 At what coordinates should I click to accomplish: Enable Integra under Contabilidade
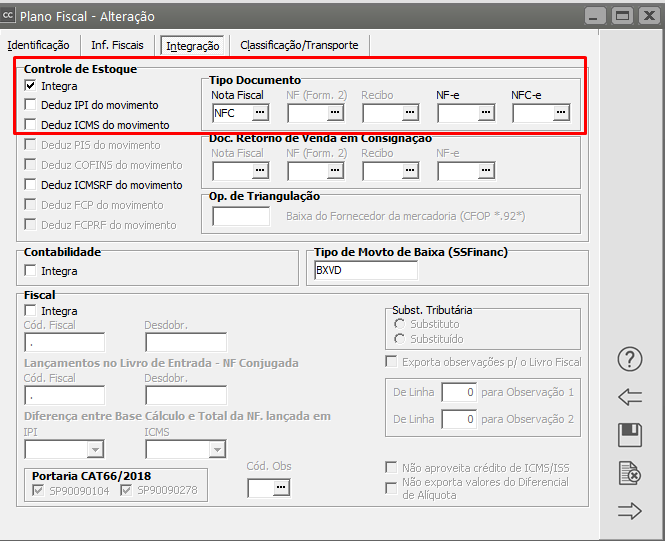point(31,271)
